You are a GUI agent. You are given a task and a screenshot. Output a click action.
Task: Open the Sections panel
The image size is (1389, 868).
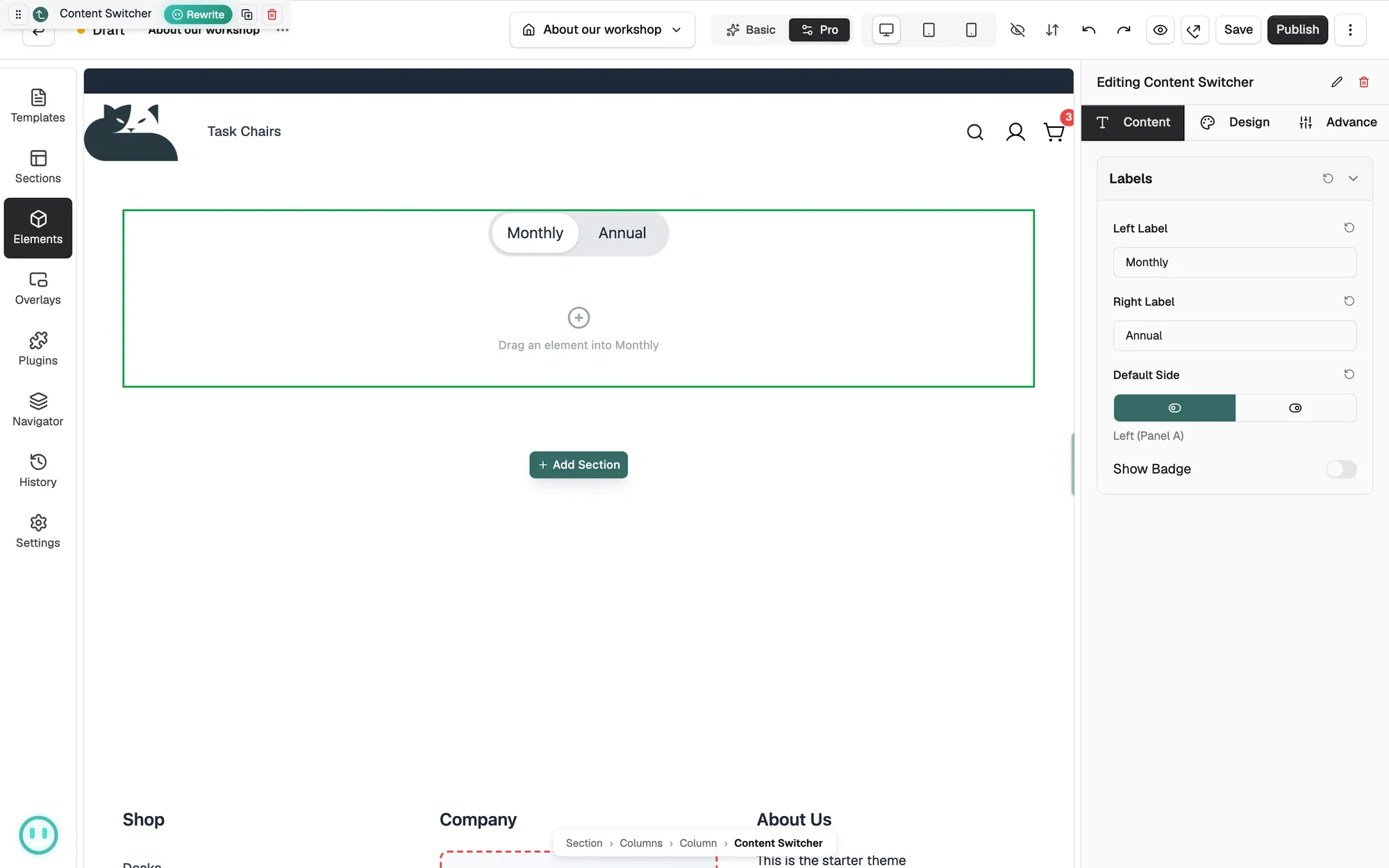point(38,167)
